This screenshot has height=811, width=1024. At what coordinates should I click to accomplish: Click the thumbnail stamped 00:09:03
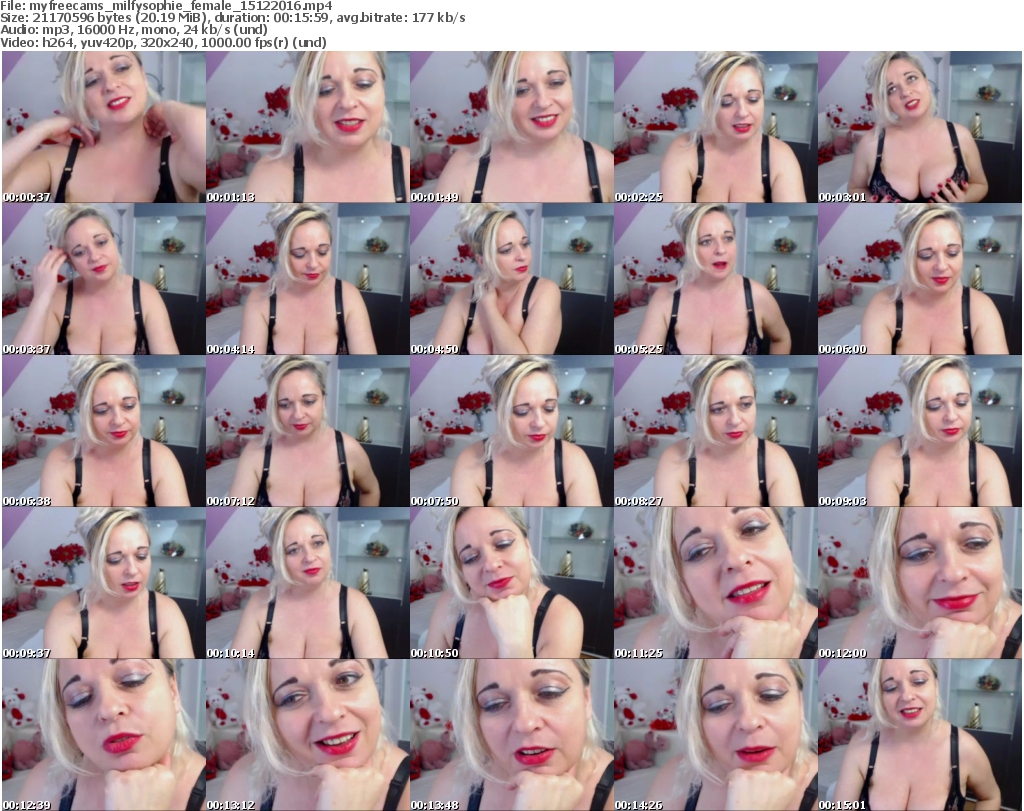(x=920, y=431)
